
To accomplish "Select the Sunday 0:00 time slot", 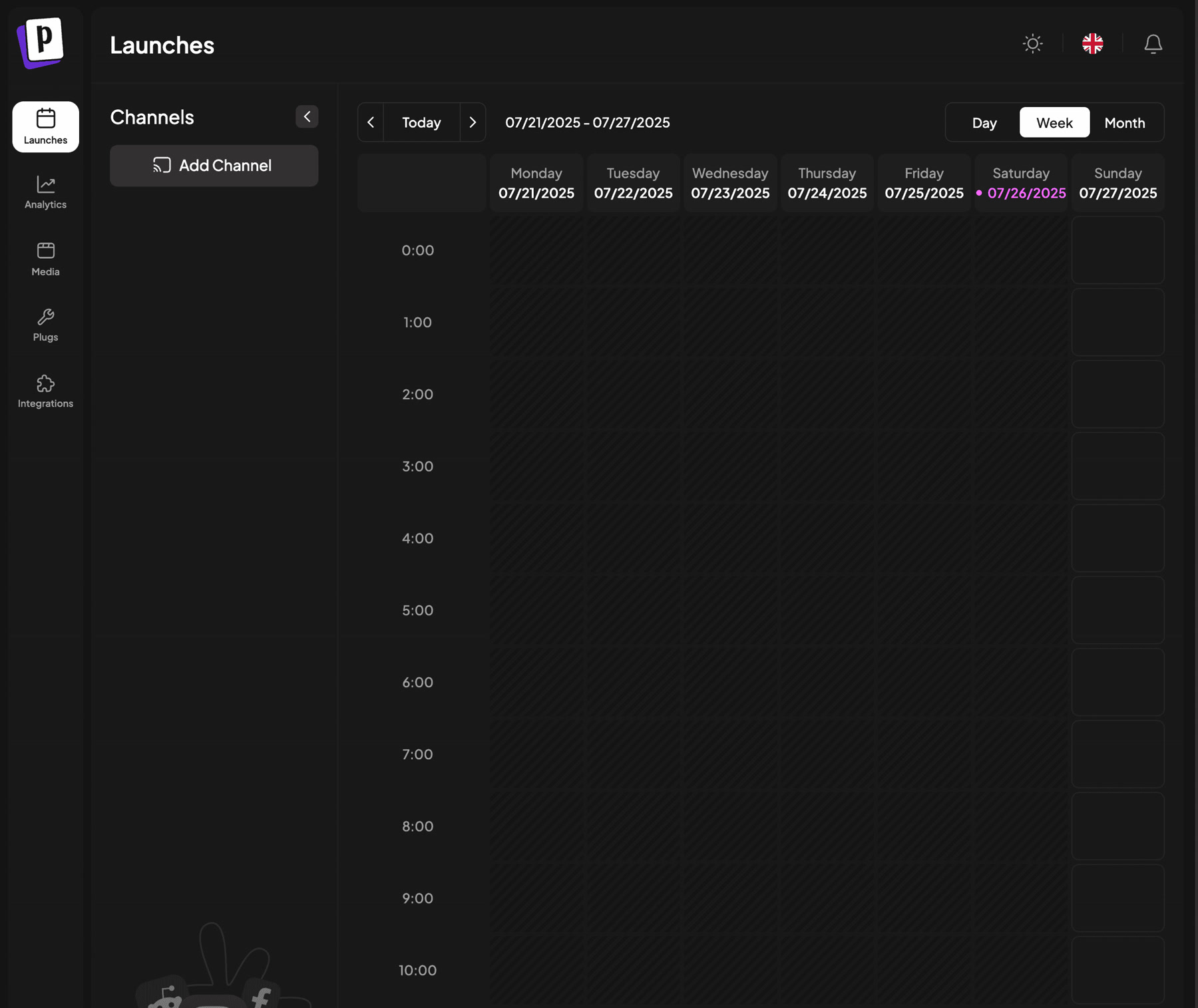I will pyautogui.click(x=1117, y=250).
